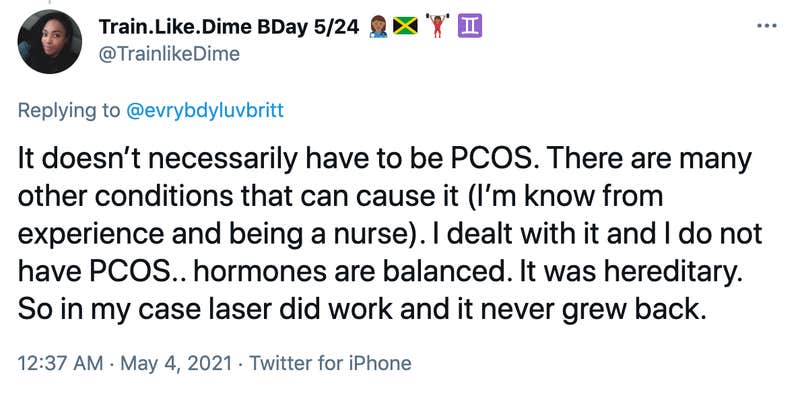Click 'other conditions that can cause it'
800x393 pixels.
point(237,198)
